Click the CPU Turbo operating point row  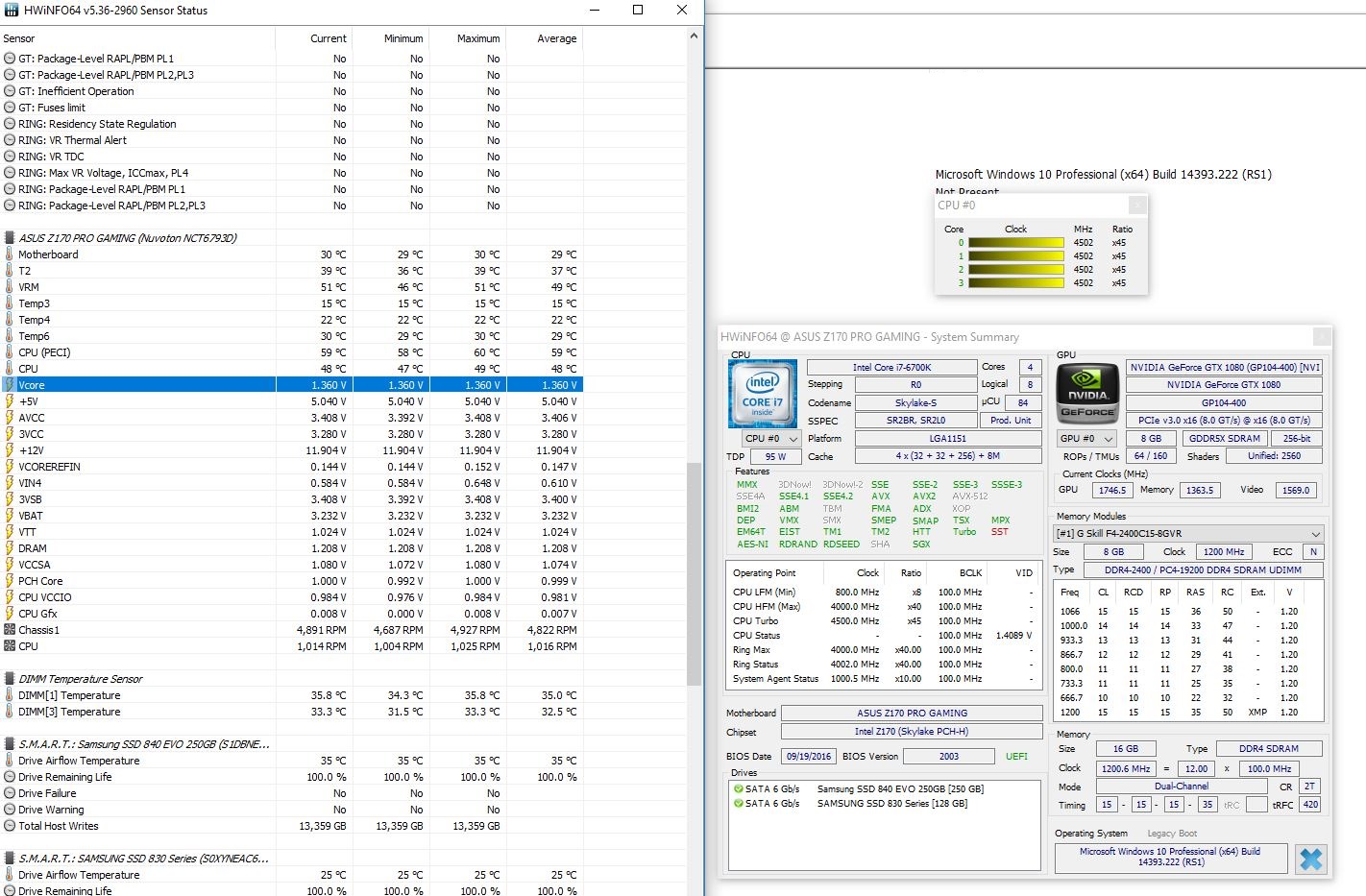[x=882, y=621]
